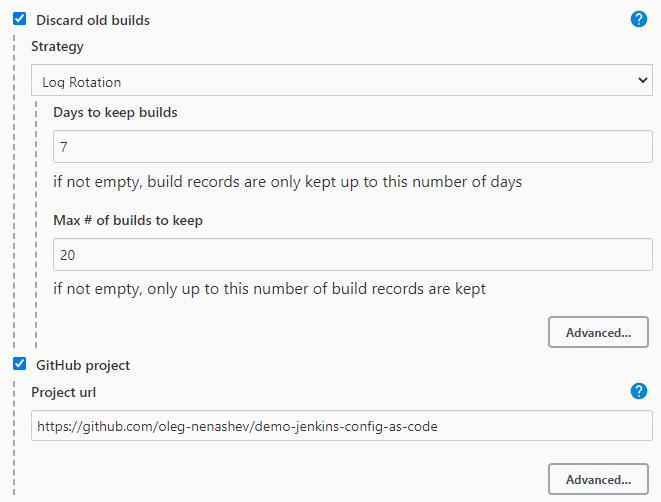The height and width of the screenshot is (502, 661).
Task: Select the Strategy label heading
Action: click(x=58, y=46)
